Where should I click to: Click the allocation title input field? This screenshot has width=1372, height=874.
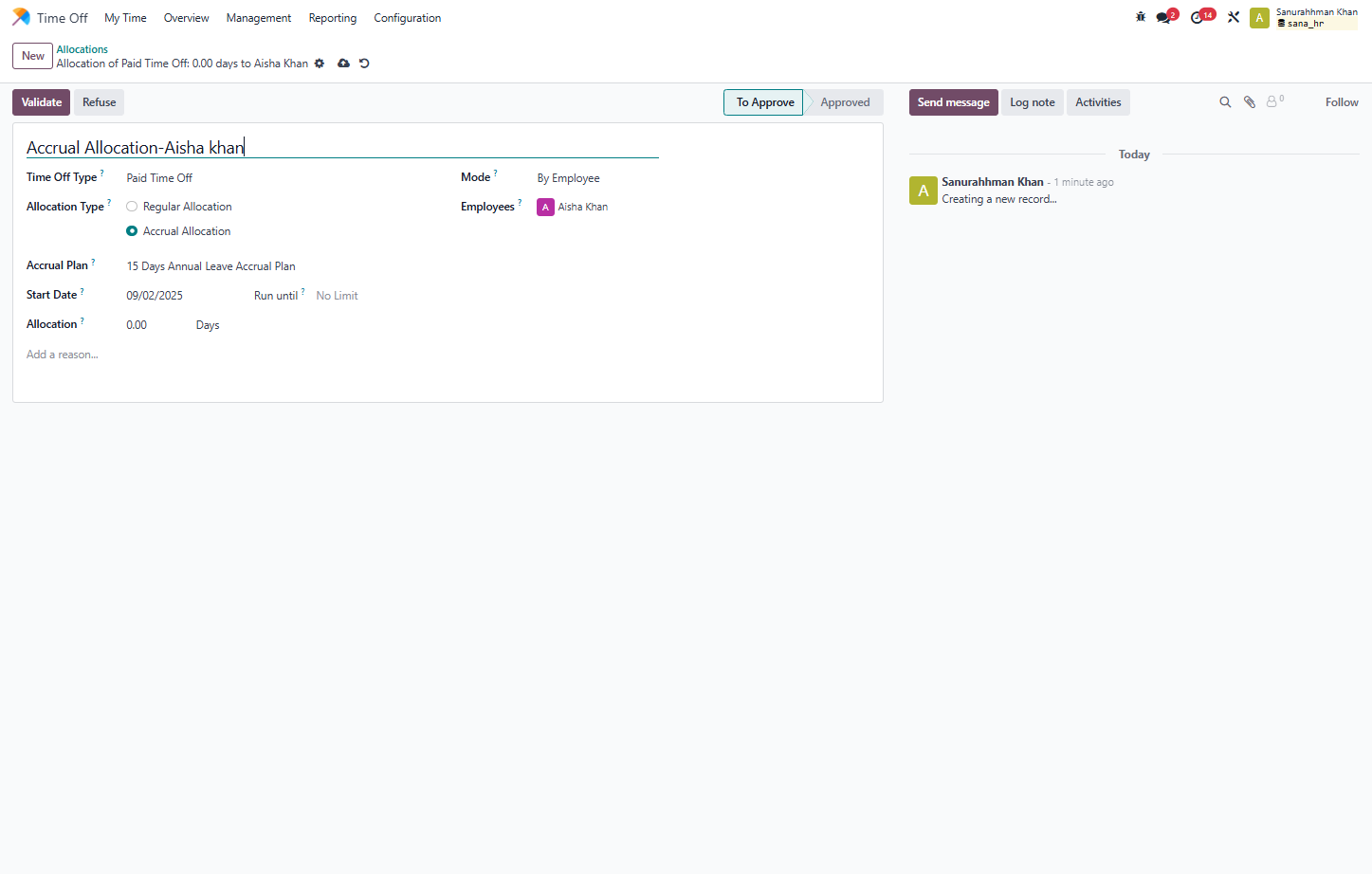(x=342, y=147)
